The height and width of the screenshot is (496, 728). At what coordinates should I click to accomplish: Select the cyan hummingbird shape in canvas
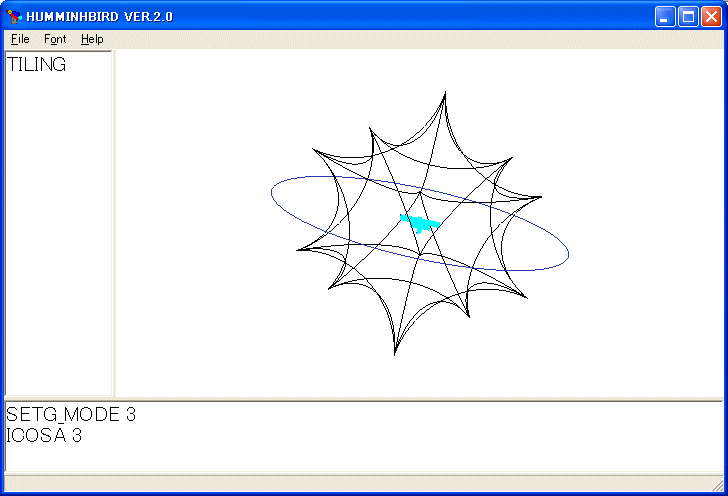pos(420,222)
